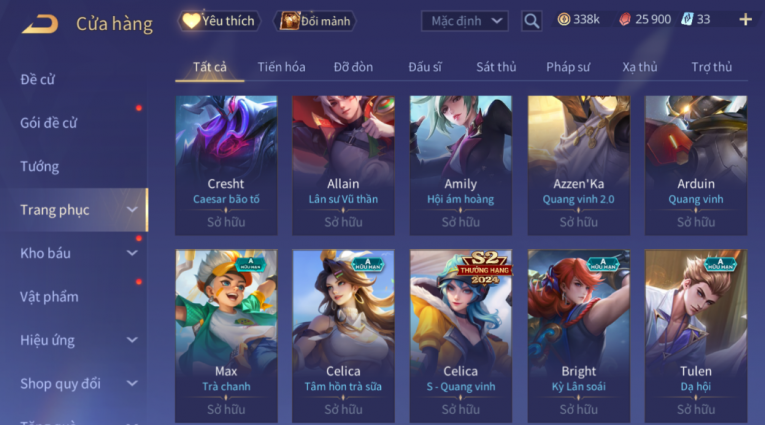Expand the Kho báu sidebar section
The width and height of the screenshot is (765, 425).
(x=132, y=253)
